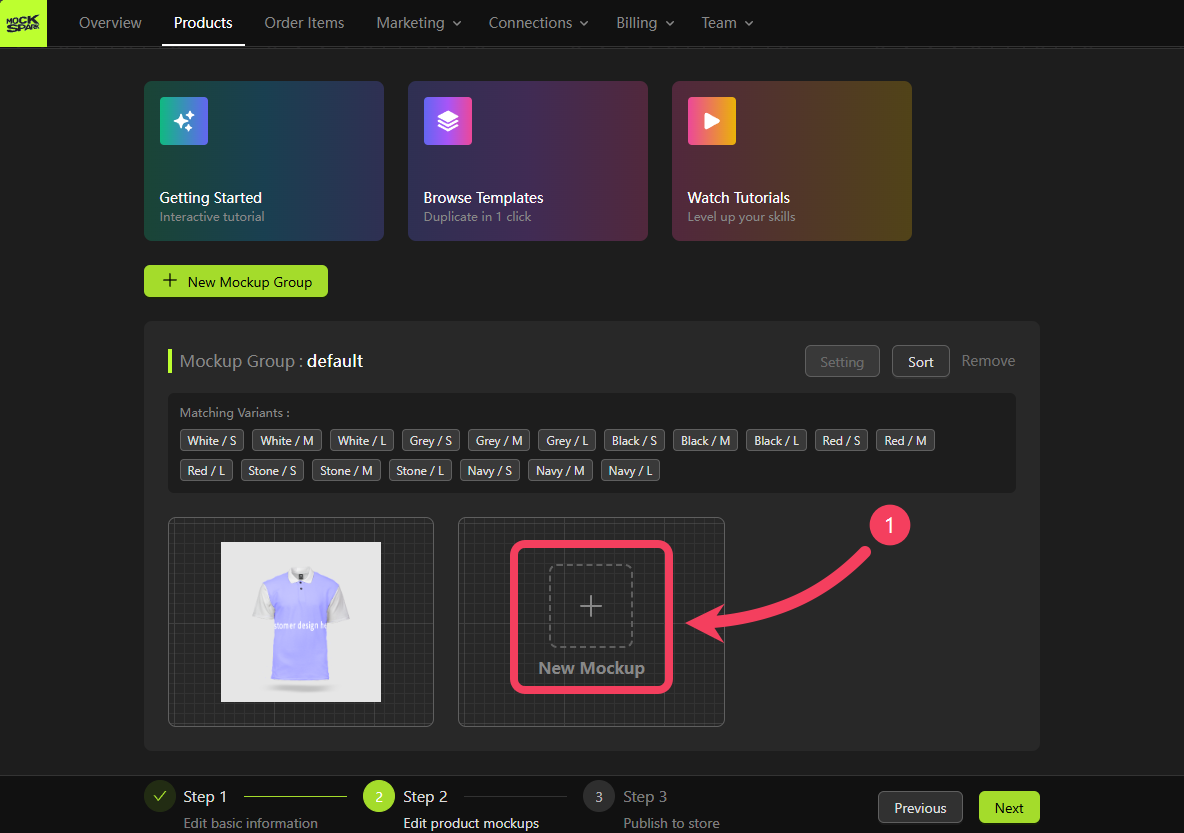Click the plus icon in New Mockup Group button
Screen dimensions: 1184x833
(170, 281)
